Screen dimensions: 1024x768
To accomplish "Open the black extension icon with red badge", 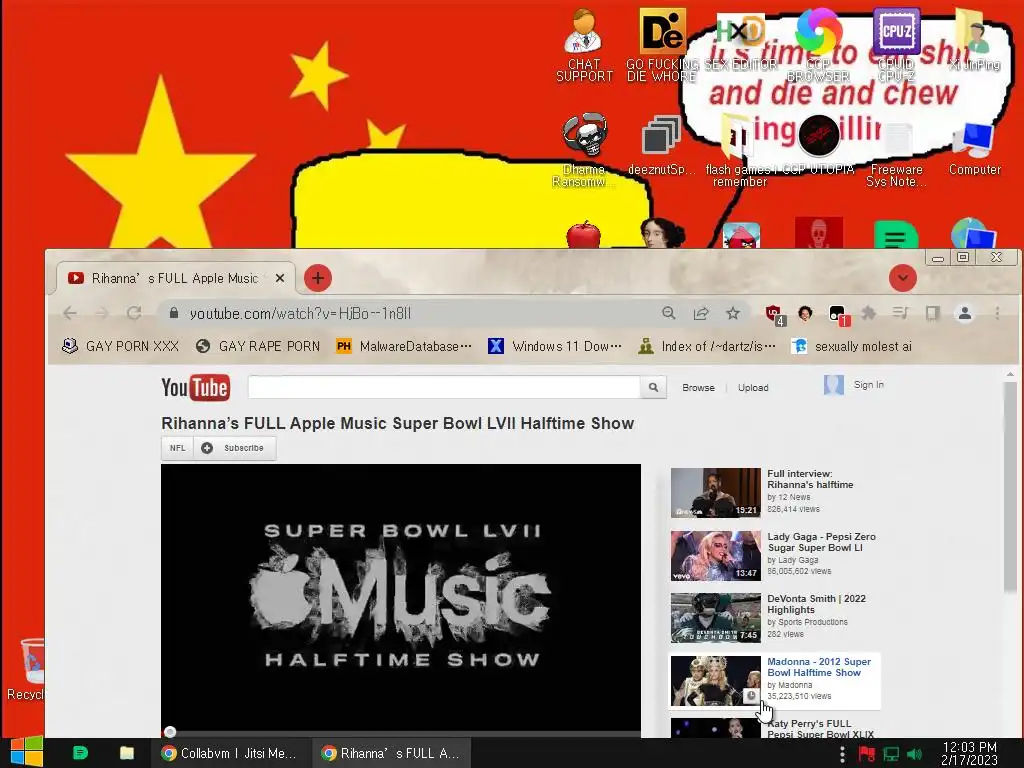I will [x=838, y=315].
